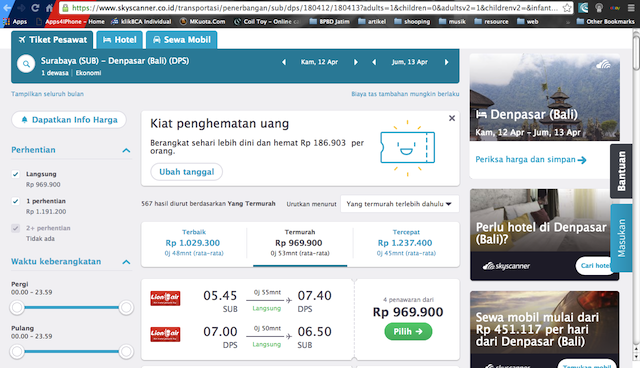Collapse the Waktu keberangkatan section
Image resolution: width=640 pixels, height=368 pixels.
126,262
